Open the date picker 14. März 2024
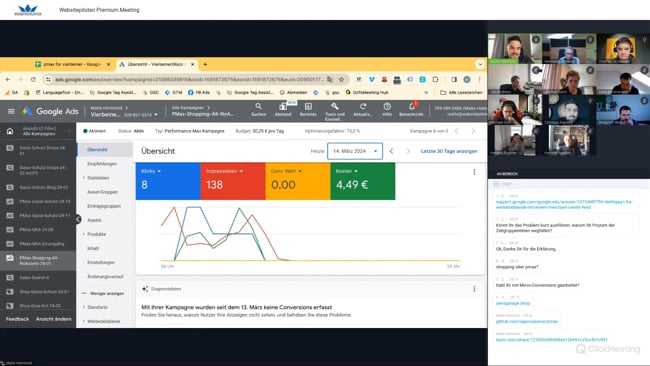The width and height of the screenshot is (650, 366). [355, 151]
